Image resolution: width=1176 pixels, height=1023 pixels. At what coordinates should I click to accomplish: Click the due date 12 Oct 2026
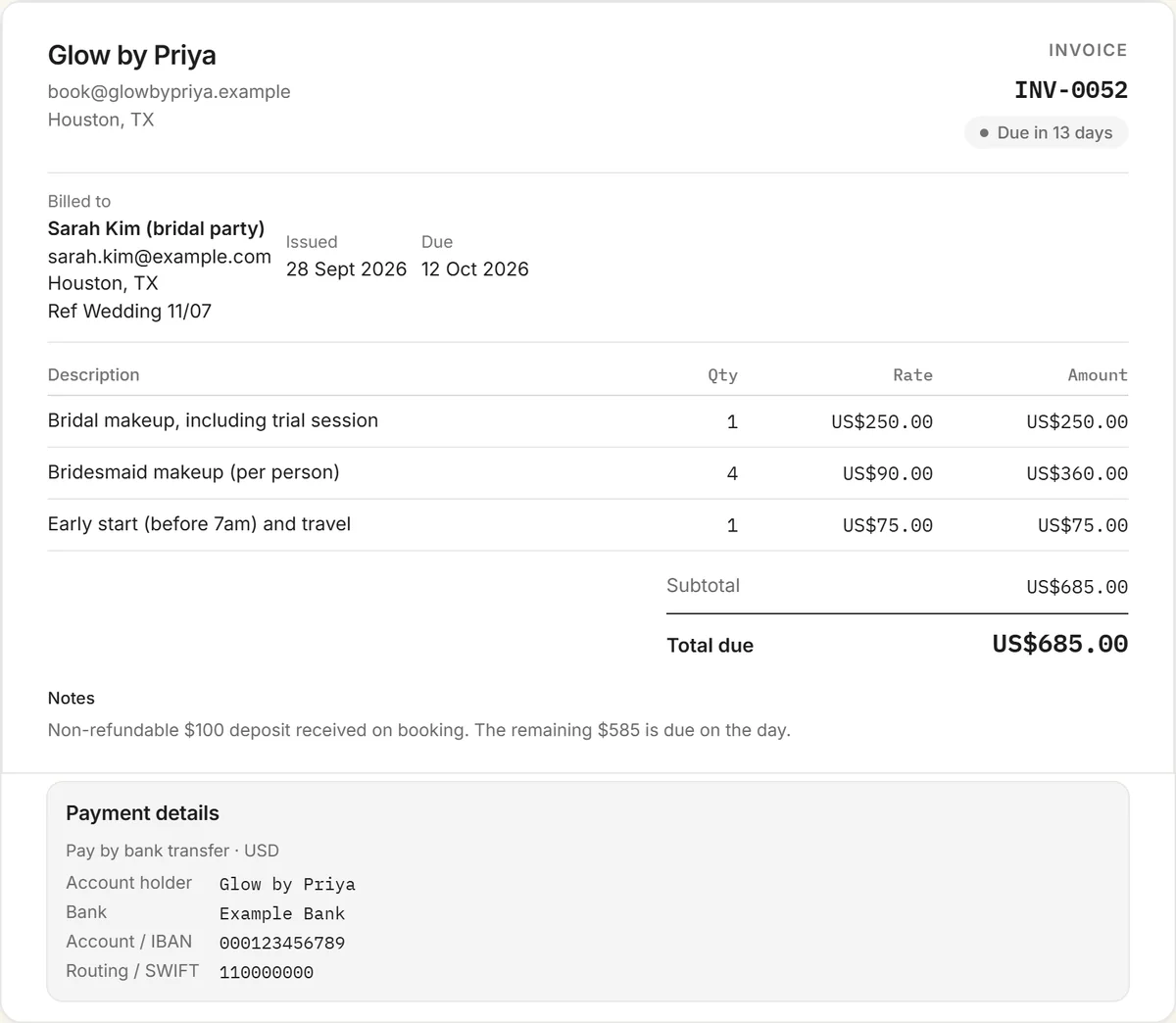pos(475,268)
